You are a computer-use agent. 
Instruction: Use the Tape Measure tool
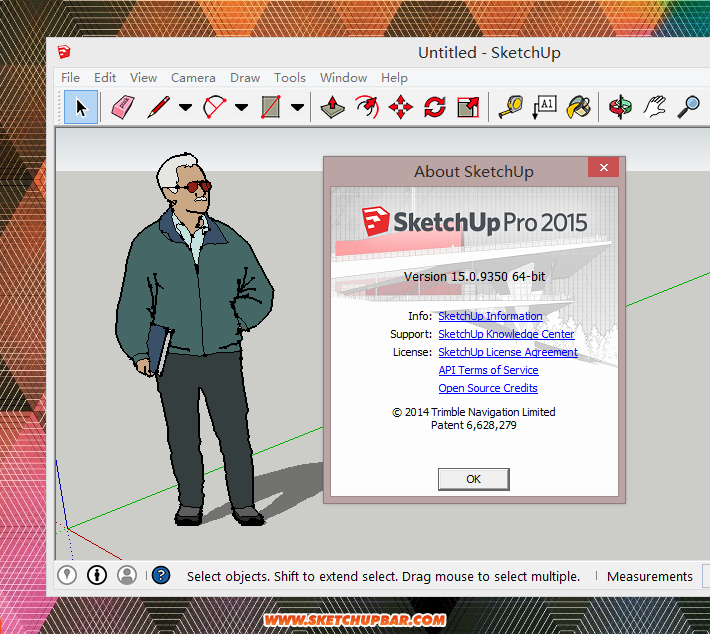tap(511, 107)
